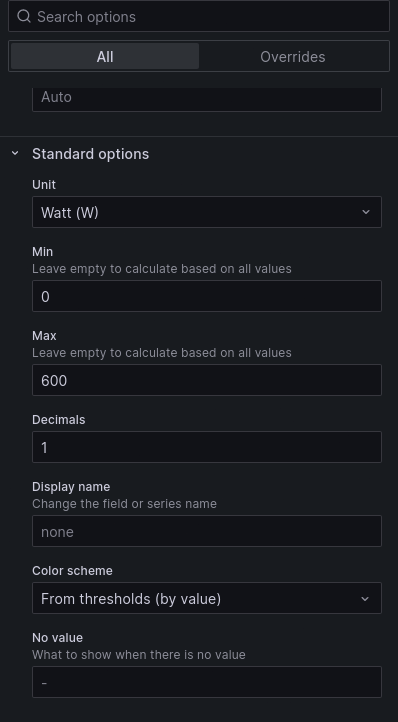Click the Display name label
The width and height of the screenshot is (398, 722).
point(71,487)
